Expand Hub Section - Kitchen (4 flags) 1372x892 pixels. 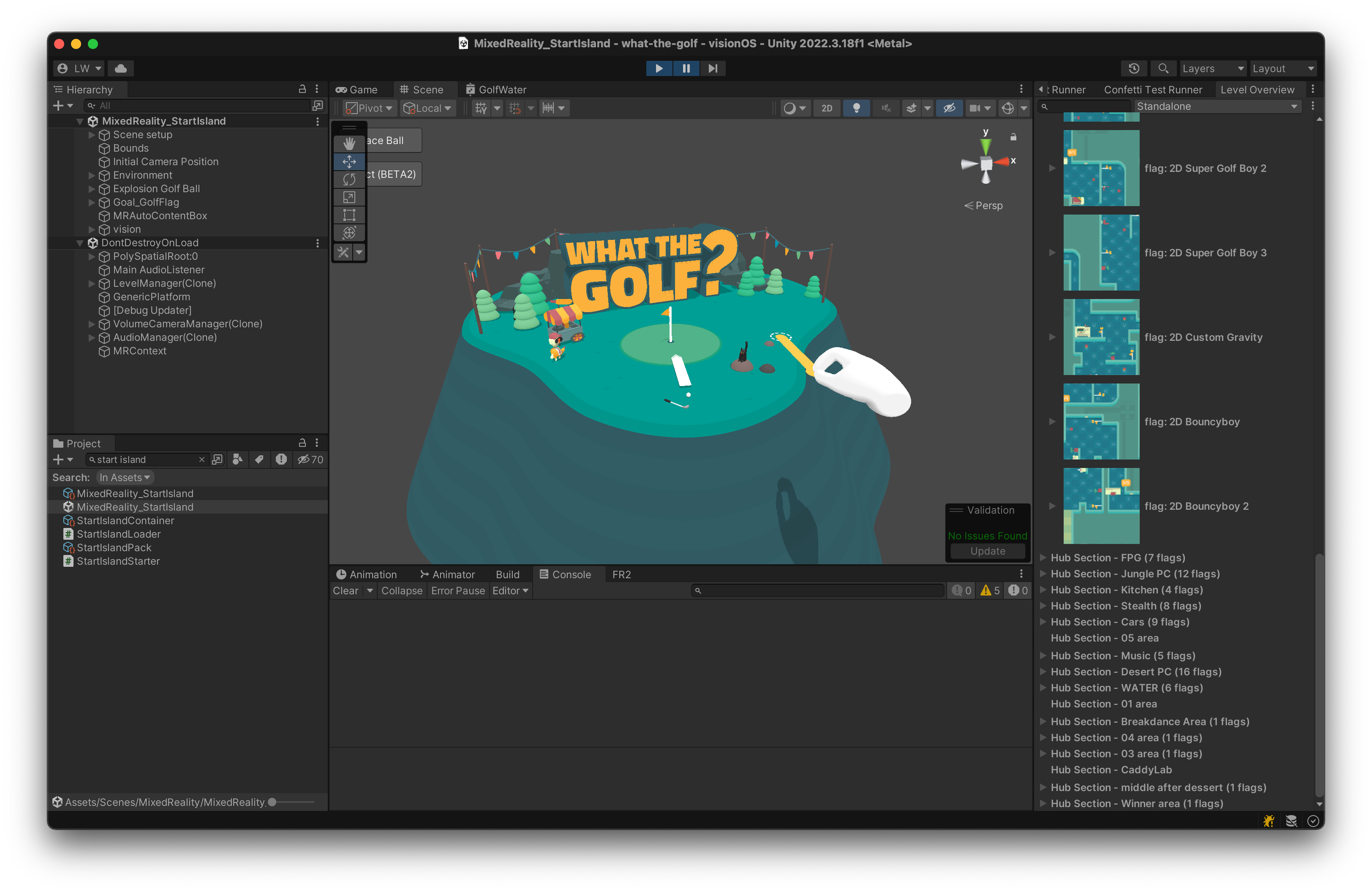tap(1043, 590)
